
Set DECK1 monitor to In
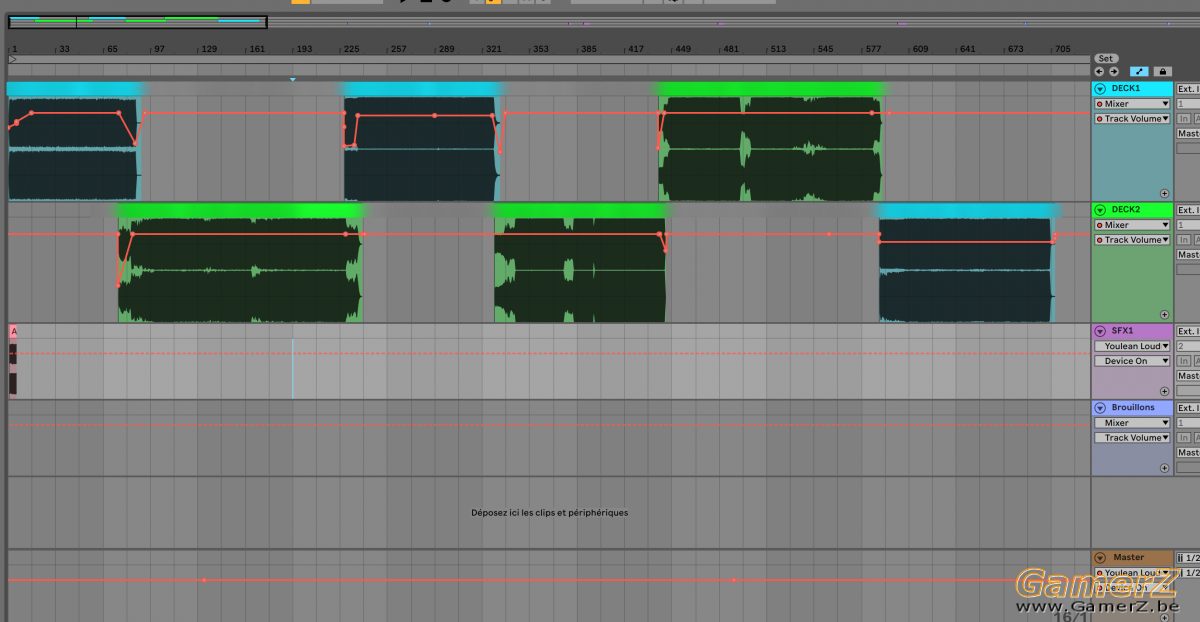1183,119
